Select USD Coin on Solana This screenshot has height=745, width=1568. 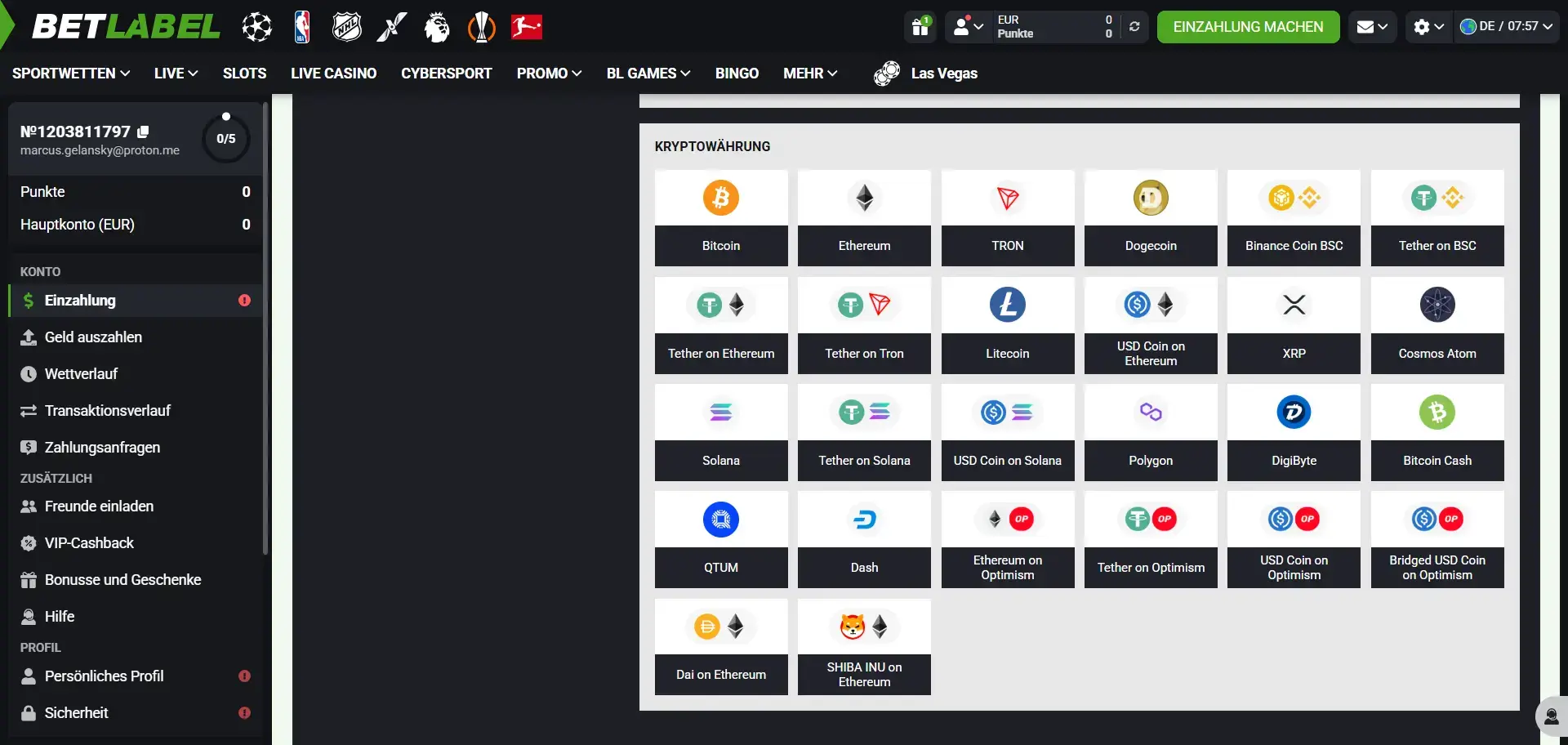[1008, 432]
